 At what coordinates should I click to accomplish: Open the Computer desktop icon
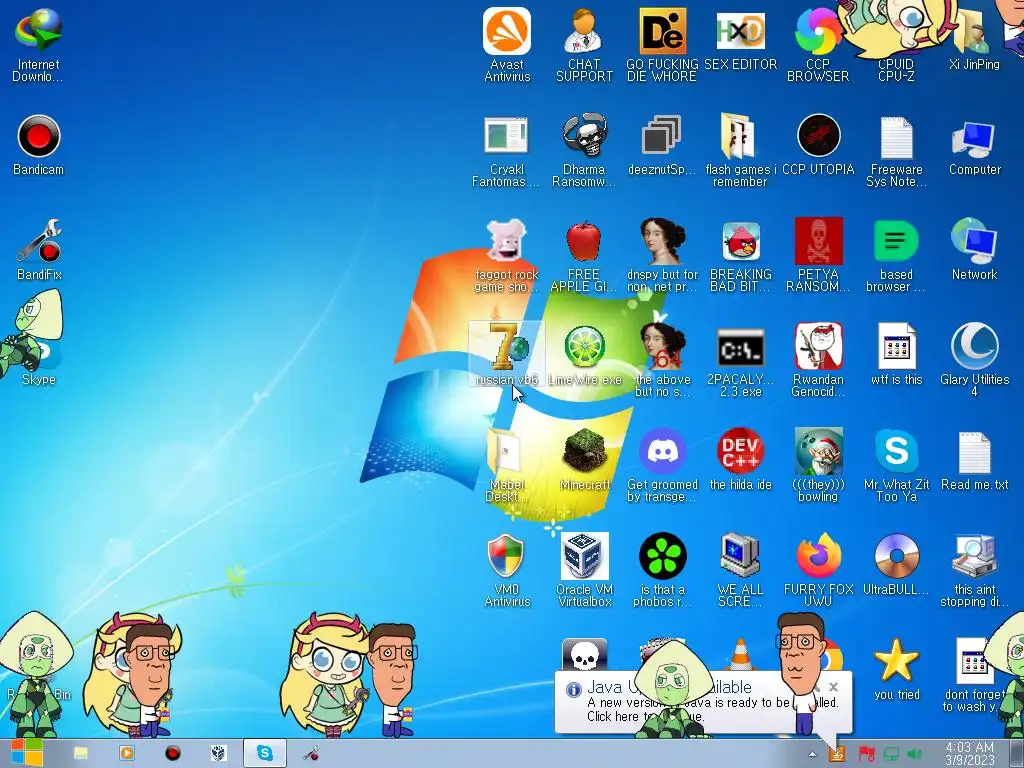point(974,145)
